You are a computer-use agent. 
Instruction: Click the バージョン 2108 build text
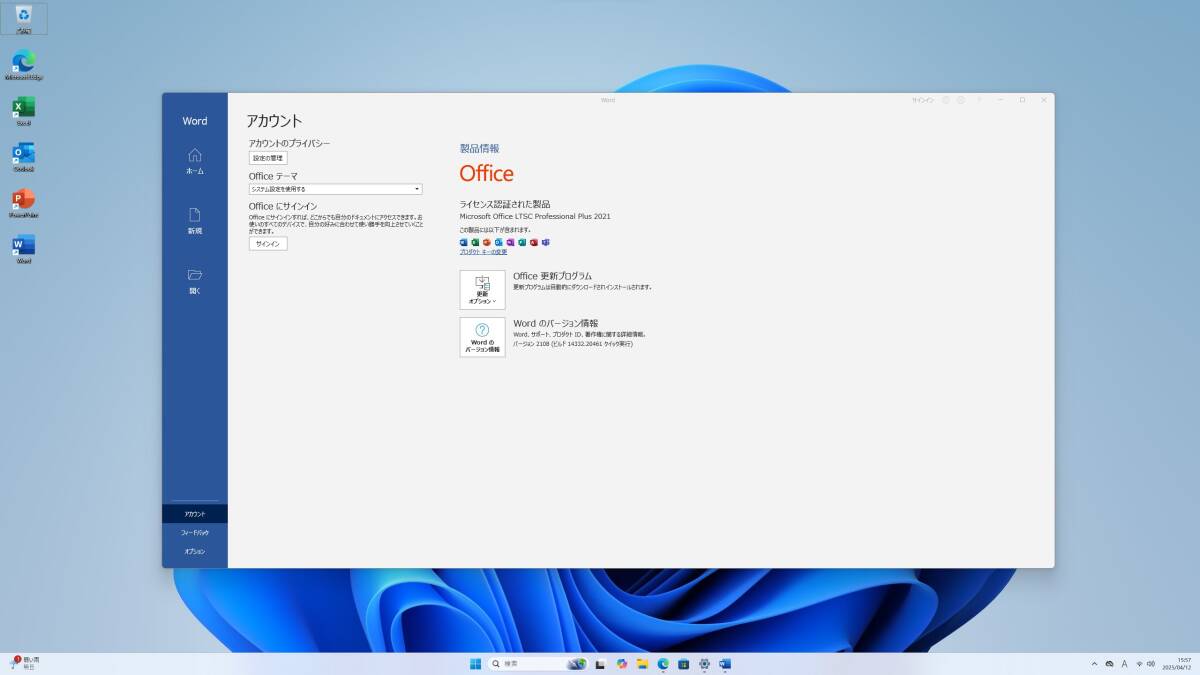(573, 343)
